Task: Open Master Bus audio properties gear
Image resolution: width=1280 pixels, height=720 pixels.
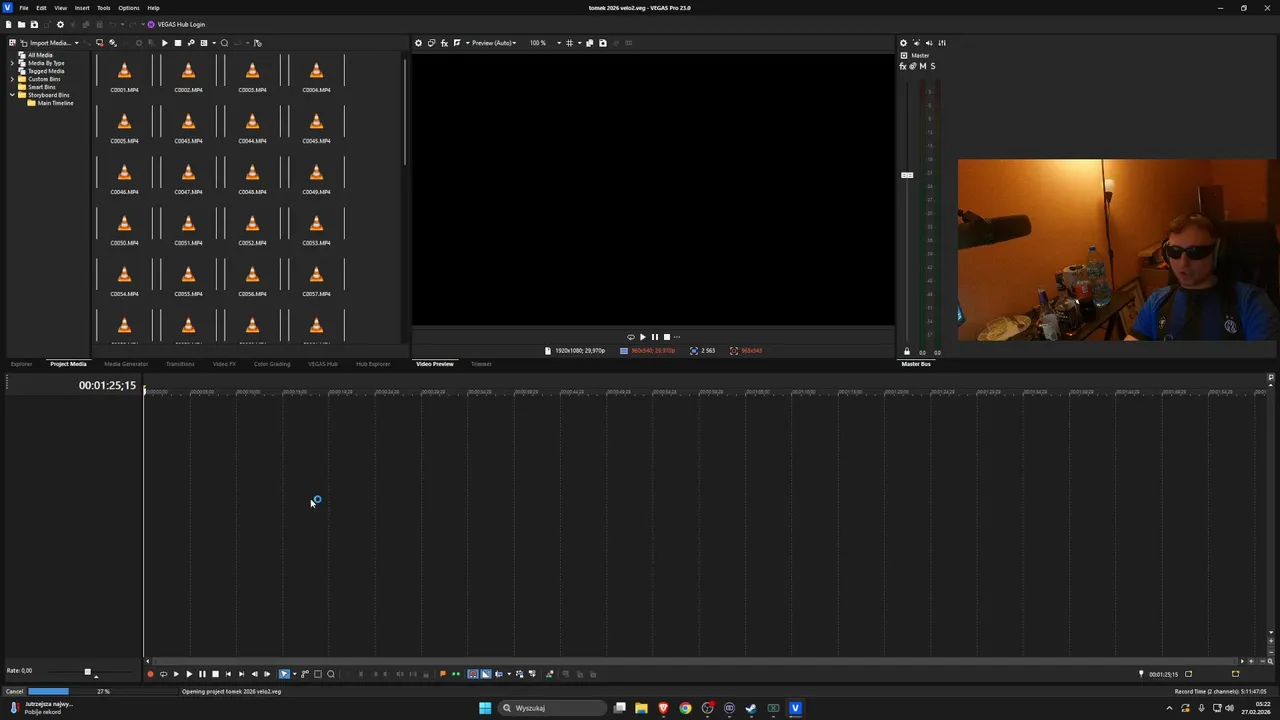Action: 903,43
